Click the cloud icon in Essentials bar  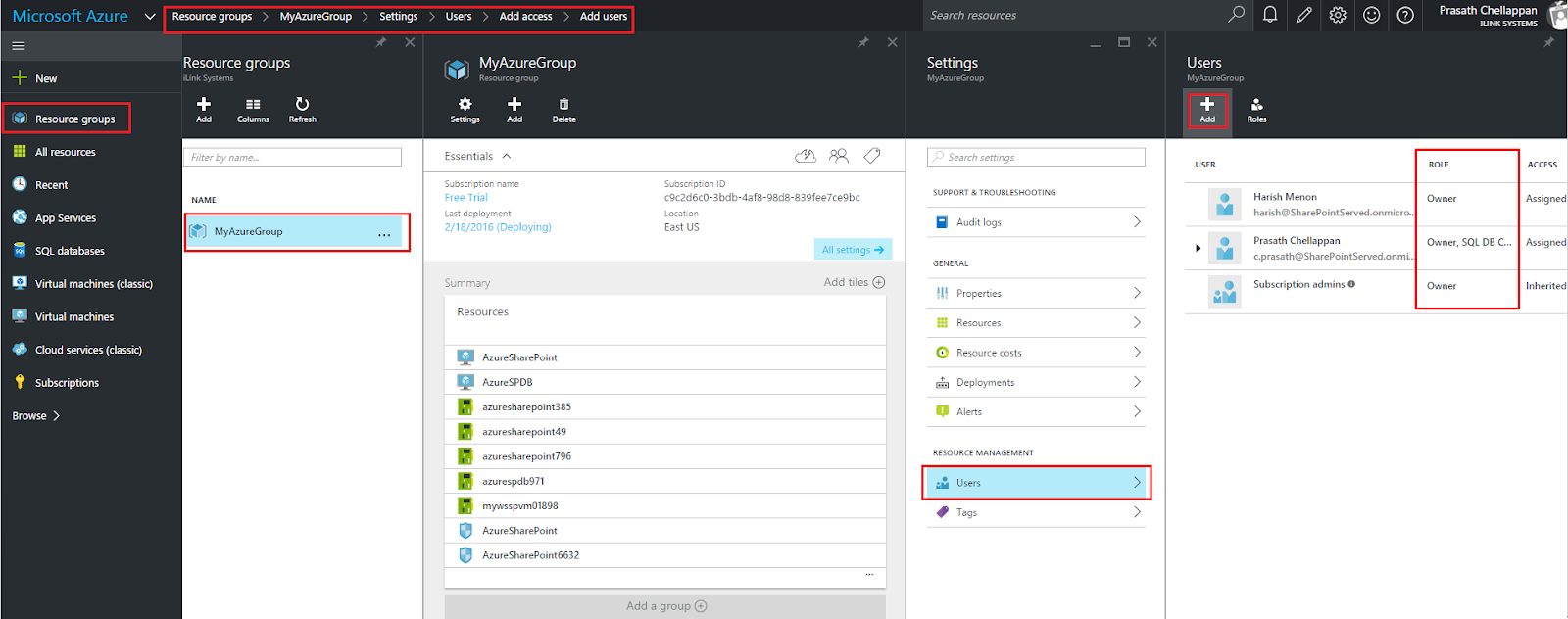coord(806,156)
